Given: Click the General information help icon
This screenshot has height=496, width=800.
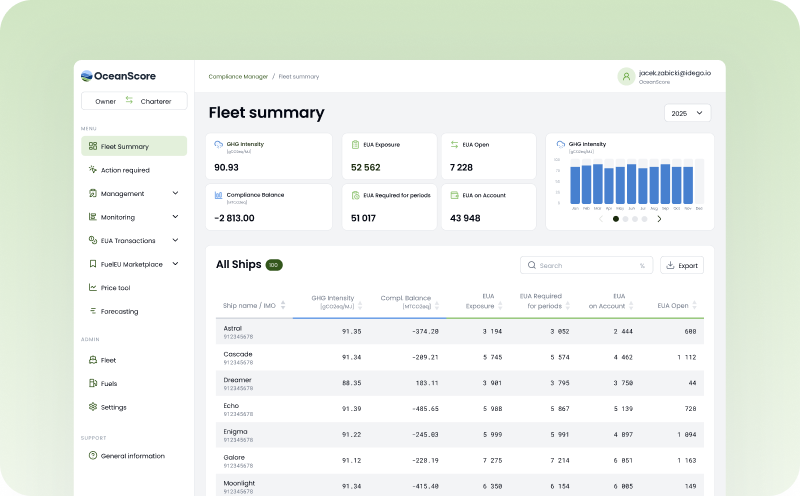Looking at the screenshot, I should pos(92,456).
